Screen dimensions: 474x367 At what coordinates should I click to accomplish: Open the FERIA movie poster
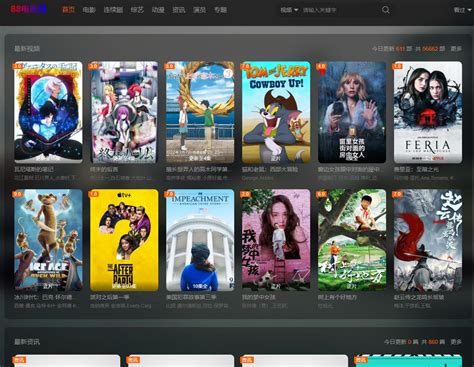(428, 112)
